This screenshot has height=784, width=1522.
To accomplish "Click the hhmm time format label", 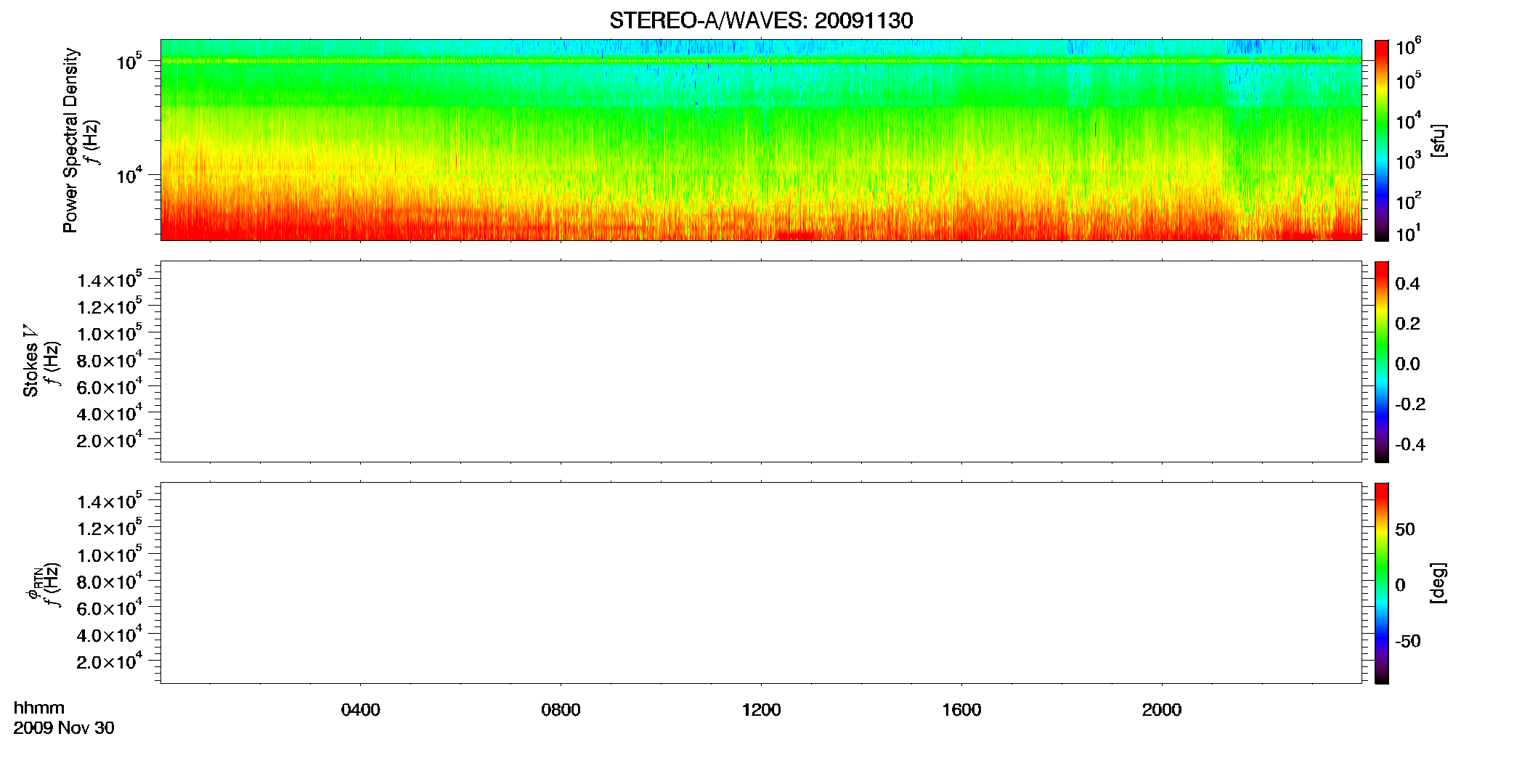I will pos(39,708).
